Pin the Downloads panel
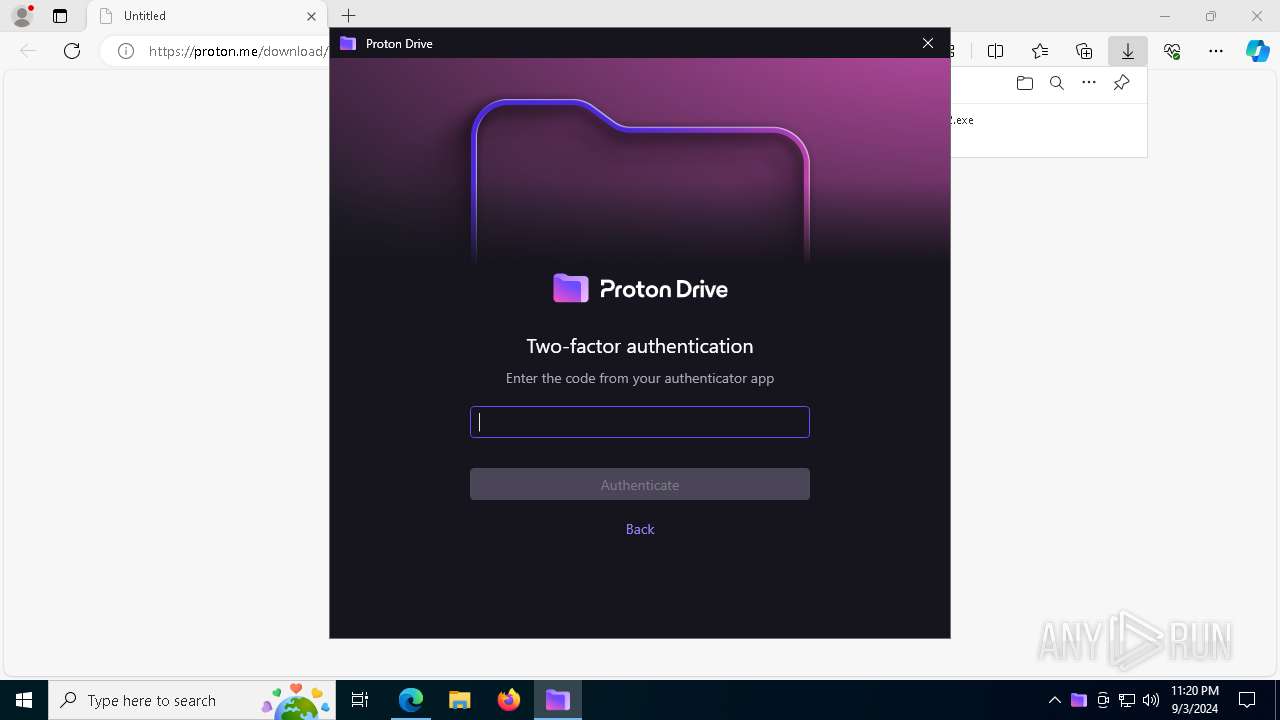 (x=1121, y=83)
